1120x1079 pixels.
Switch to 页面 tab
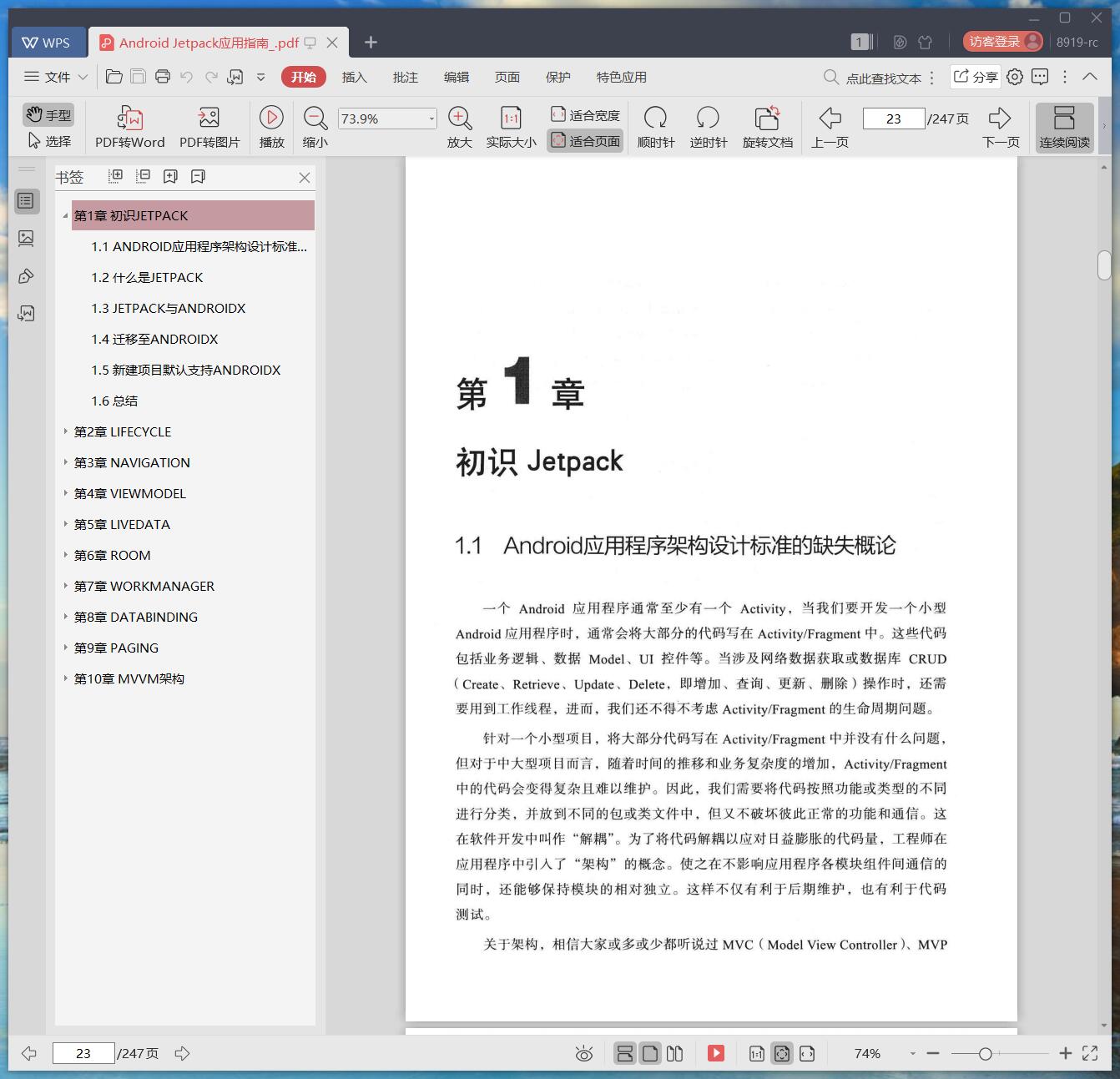(x=507, y=77)
